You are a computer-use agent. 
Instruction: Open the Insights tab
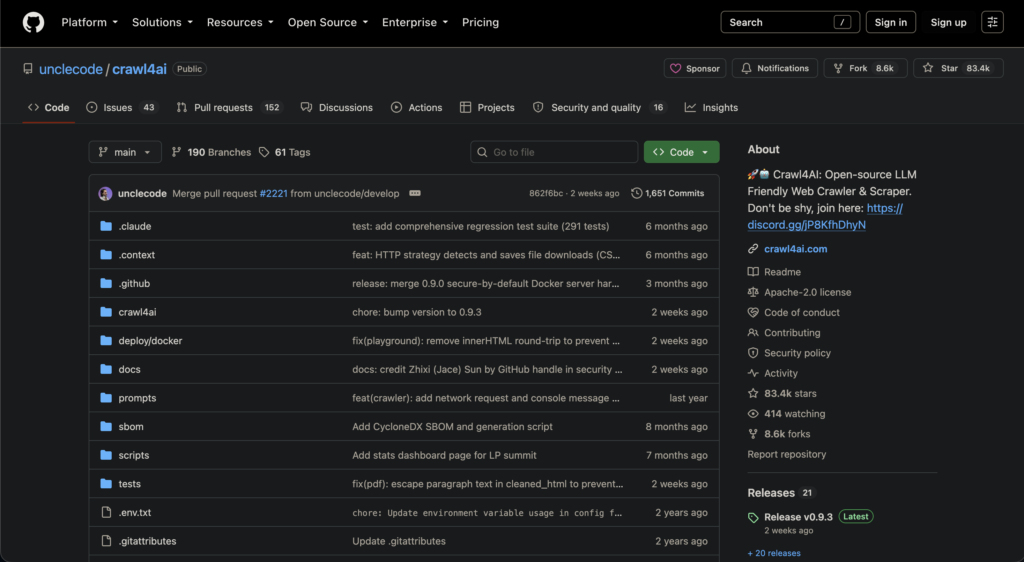pos(711,108)
